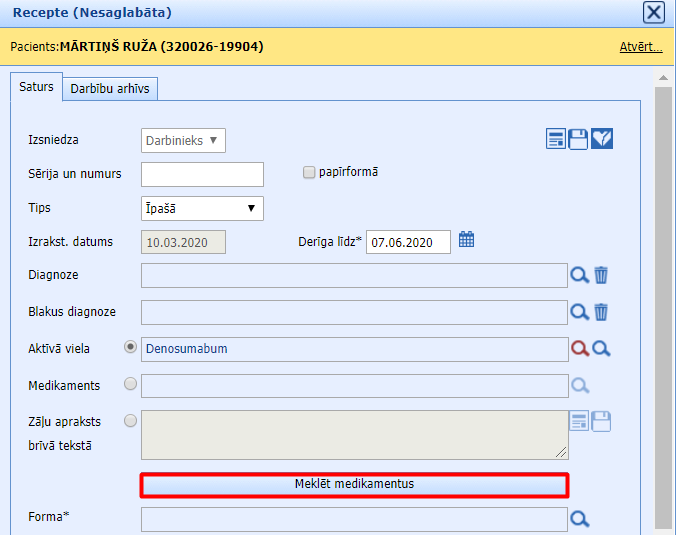Click the Blakus diagnoze search magnifier
Screen dimensions: 676x535
coord(579,312)
